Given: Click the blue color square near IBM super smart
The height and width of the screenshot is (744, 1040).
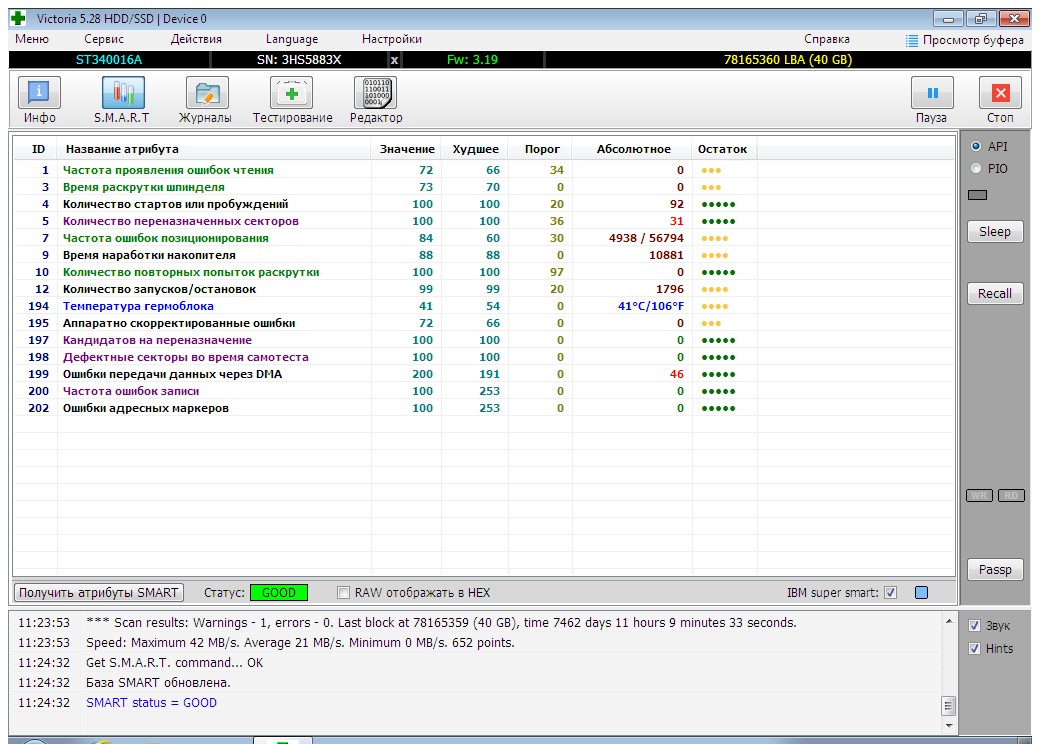Looking at the screenshot, I should coord(921,593).
